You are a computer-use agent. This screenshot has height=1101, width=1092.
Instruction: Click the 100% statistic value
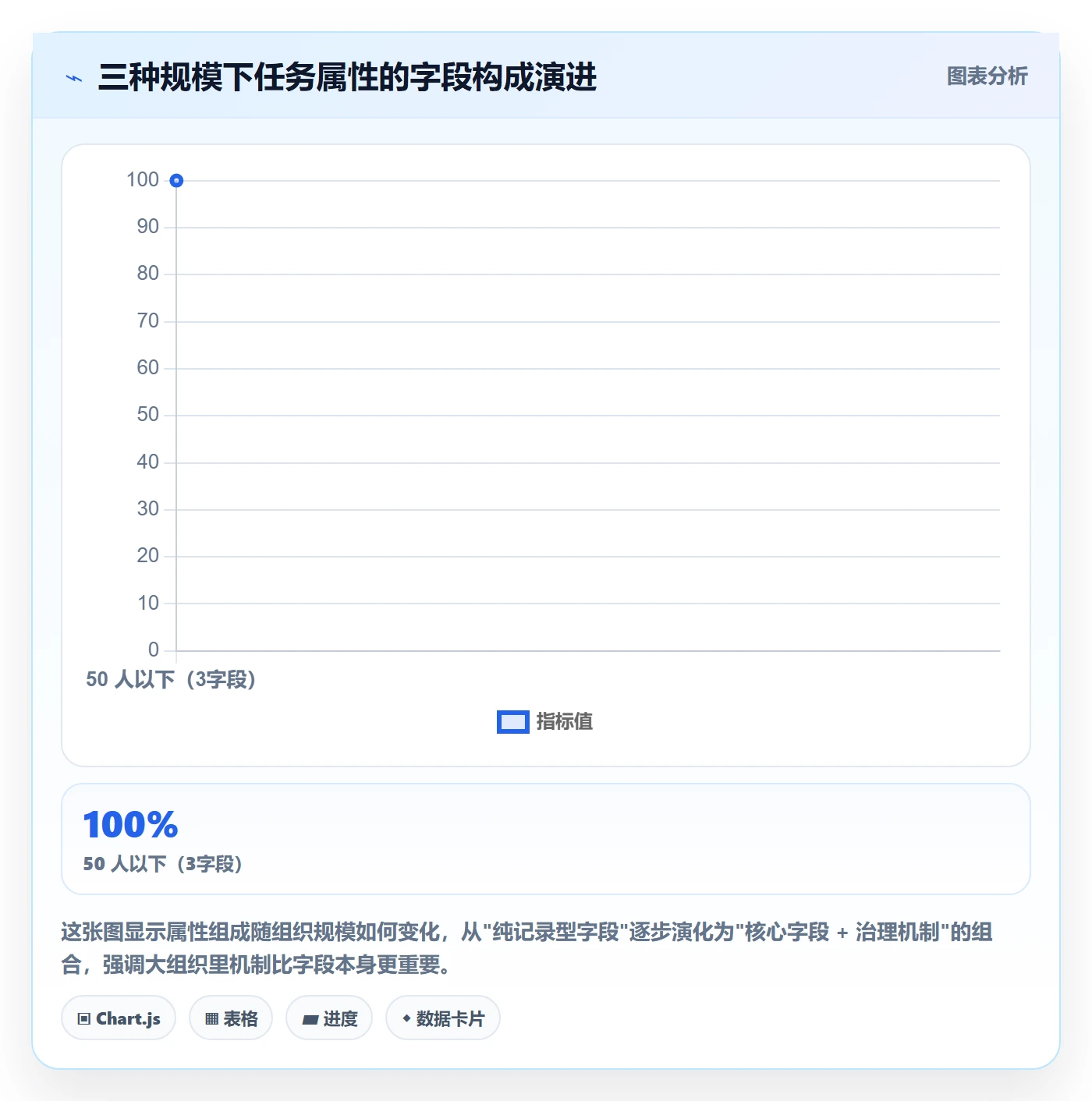[131, 825]
